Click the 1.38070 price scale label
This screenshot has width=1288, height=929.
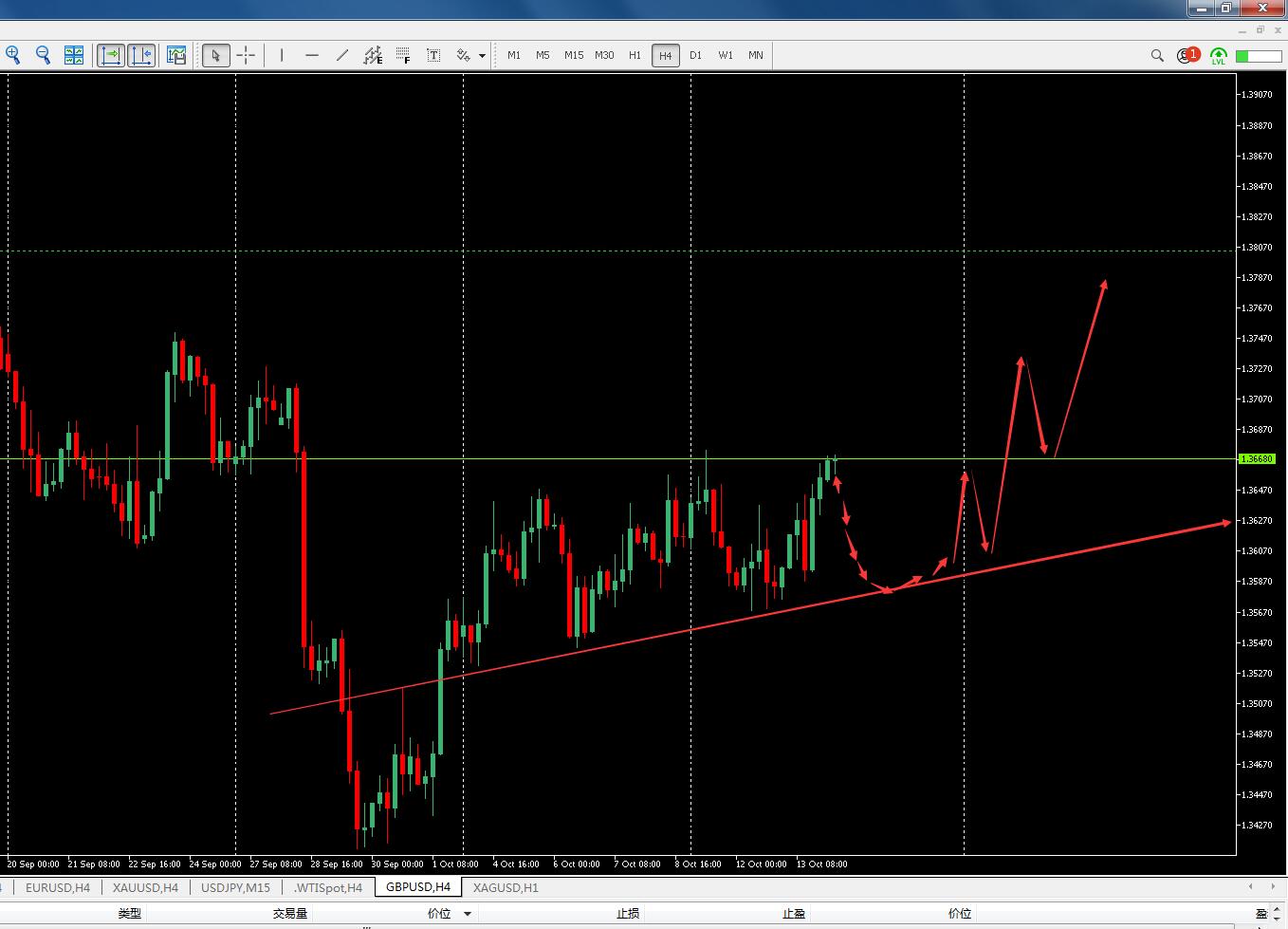[1258, 247]
